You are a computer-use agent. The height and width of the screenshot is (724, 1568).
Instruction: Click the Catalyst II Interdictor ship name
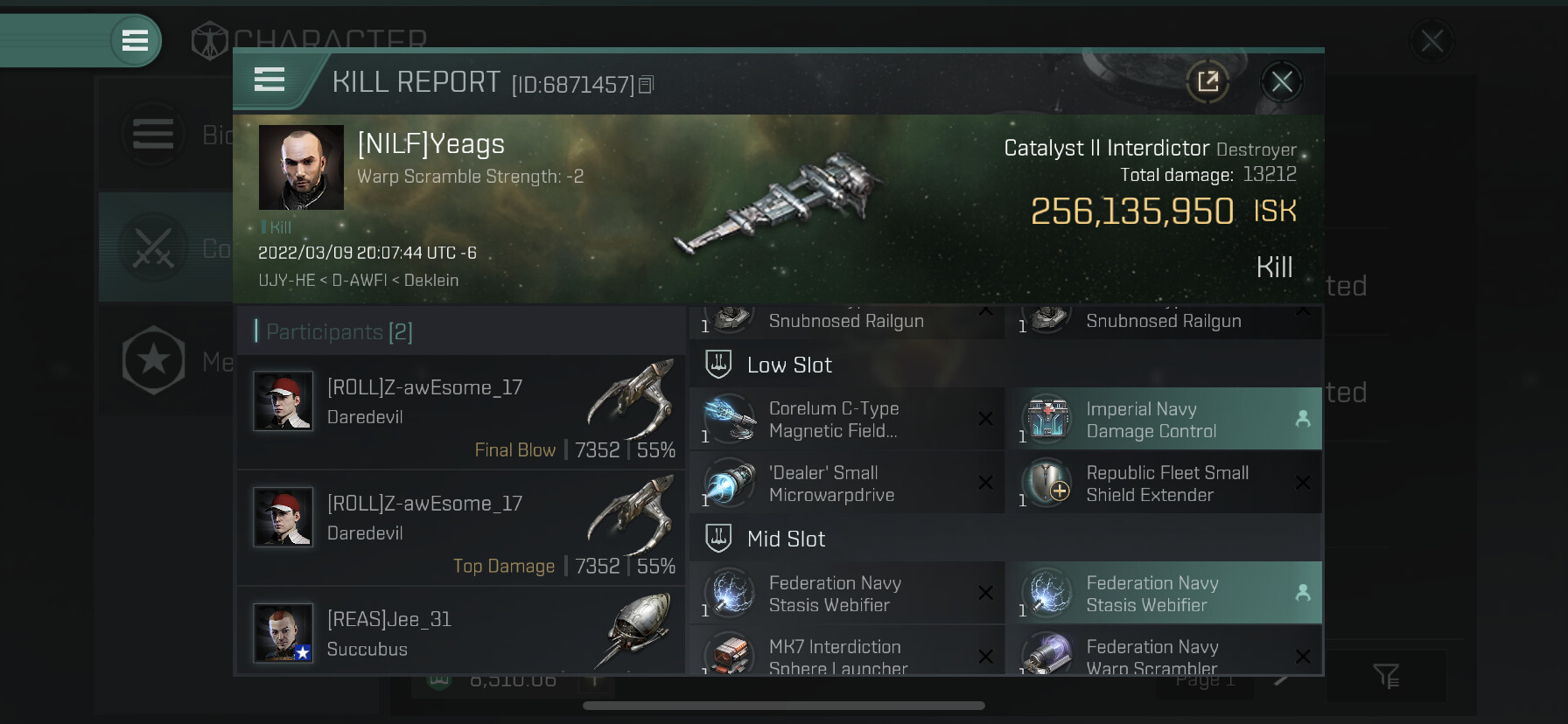pos(1107,148)
